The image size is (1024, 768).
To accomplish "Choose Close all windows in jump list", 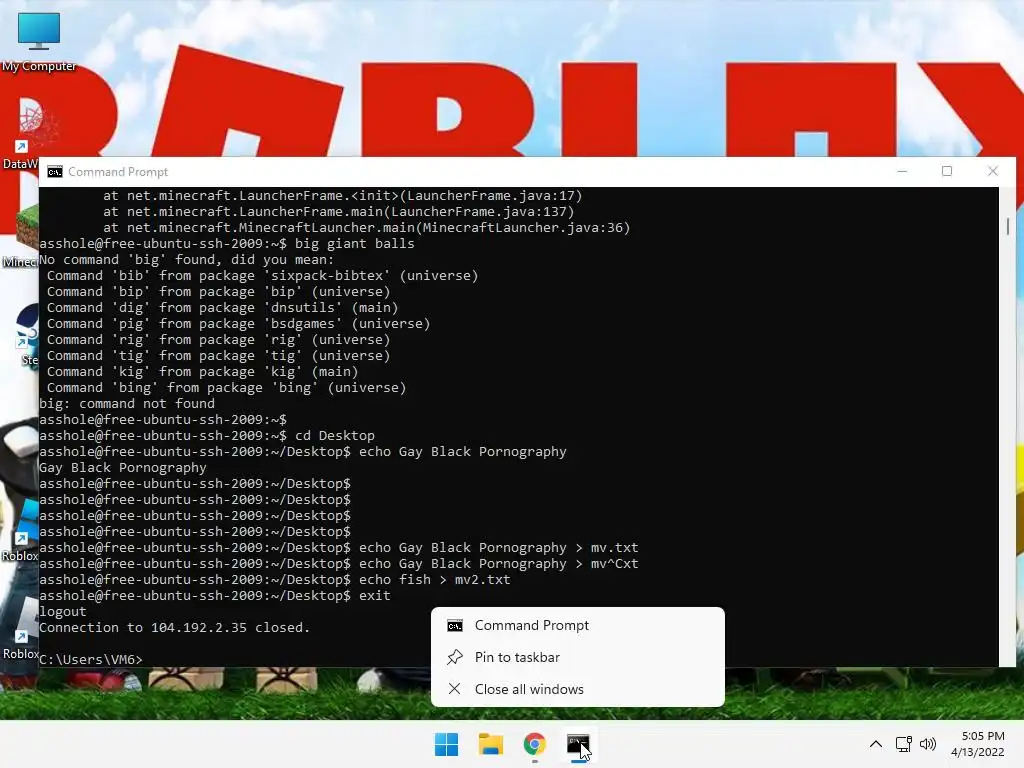I will [578, 690].
